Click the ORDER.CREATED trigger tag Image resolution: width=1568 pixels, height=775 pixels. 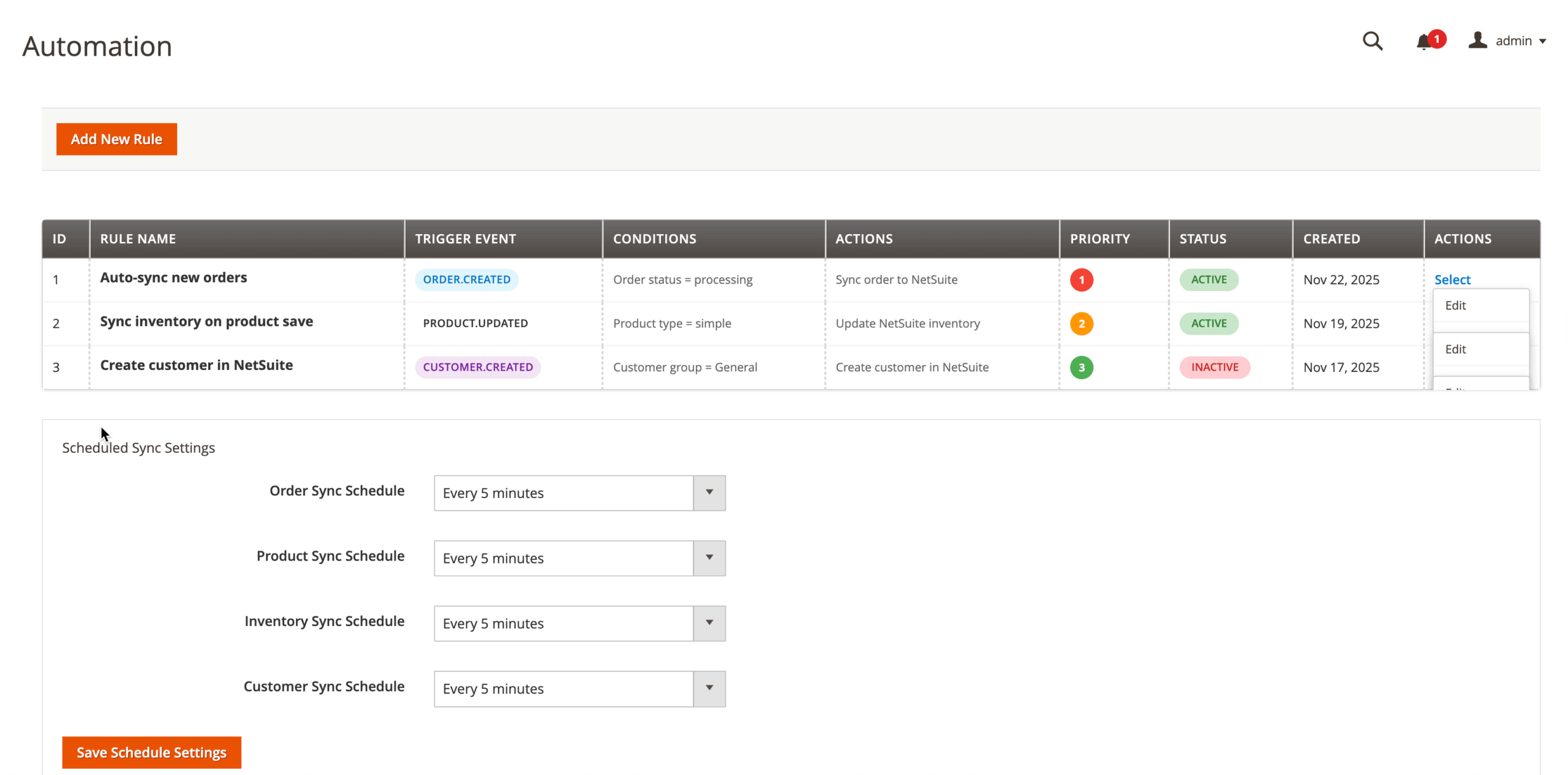tap(466, 280)
